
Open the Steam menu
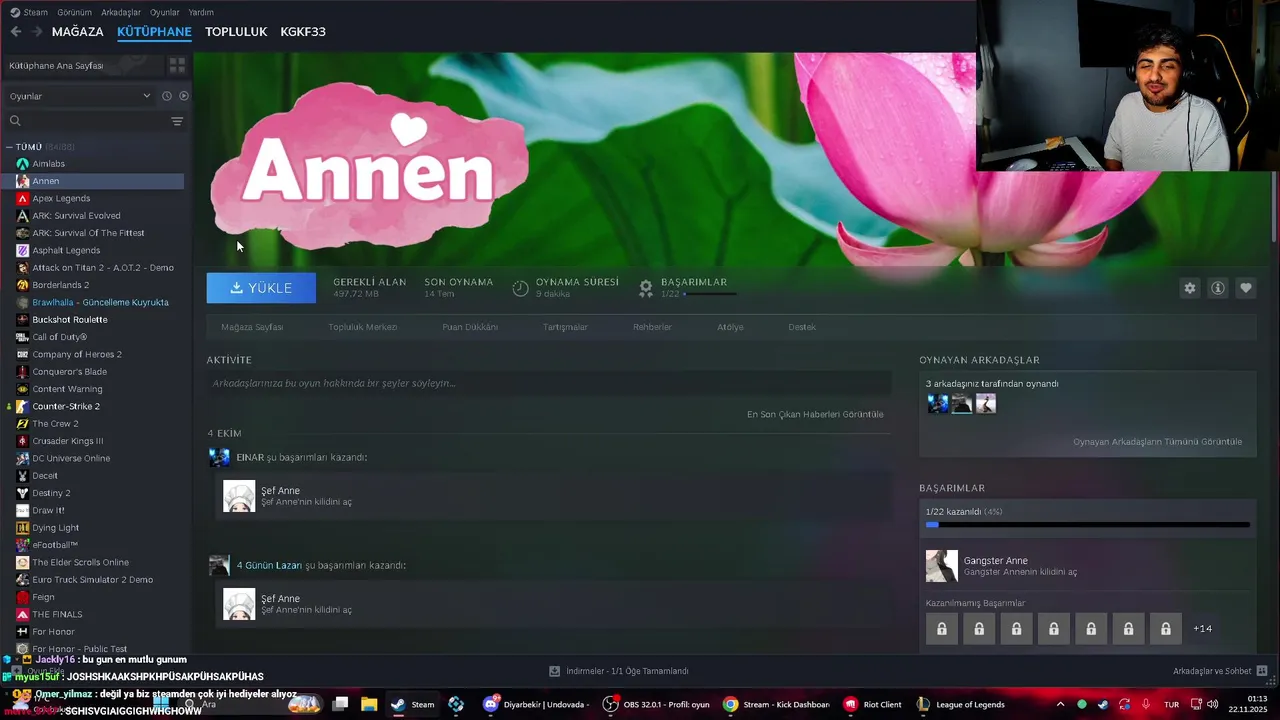(36, 12)
